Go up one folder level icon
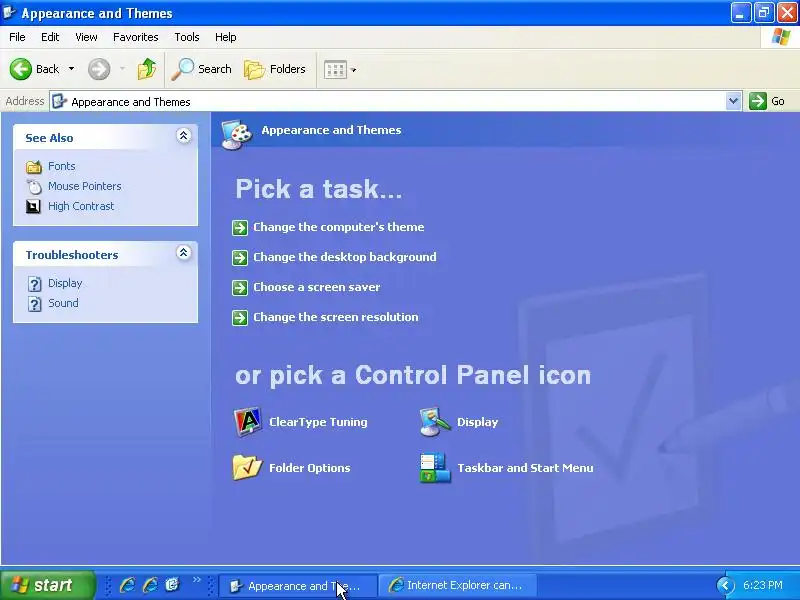This screenshot has width=800, height=600. tap(147, 69)
